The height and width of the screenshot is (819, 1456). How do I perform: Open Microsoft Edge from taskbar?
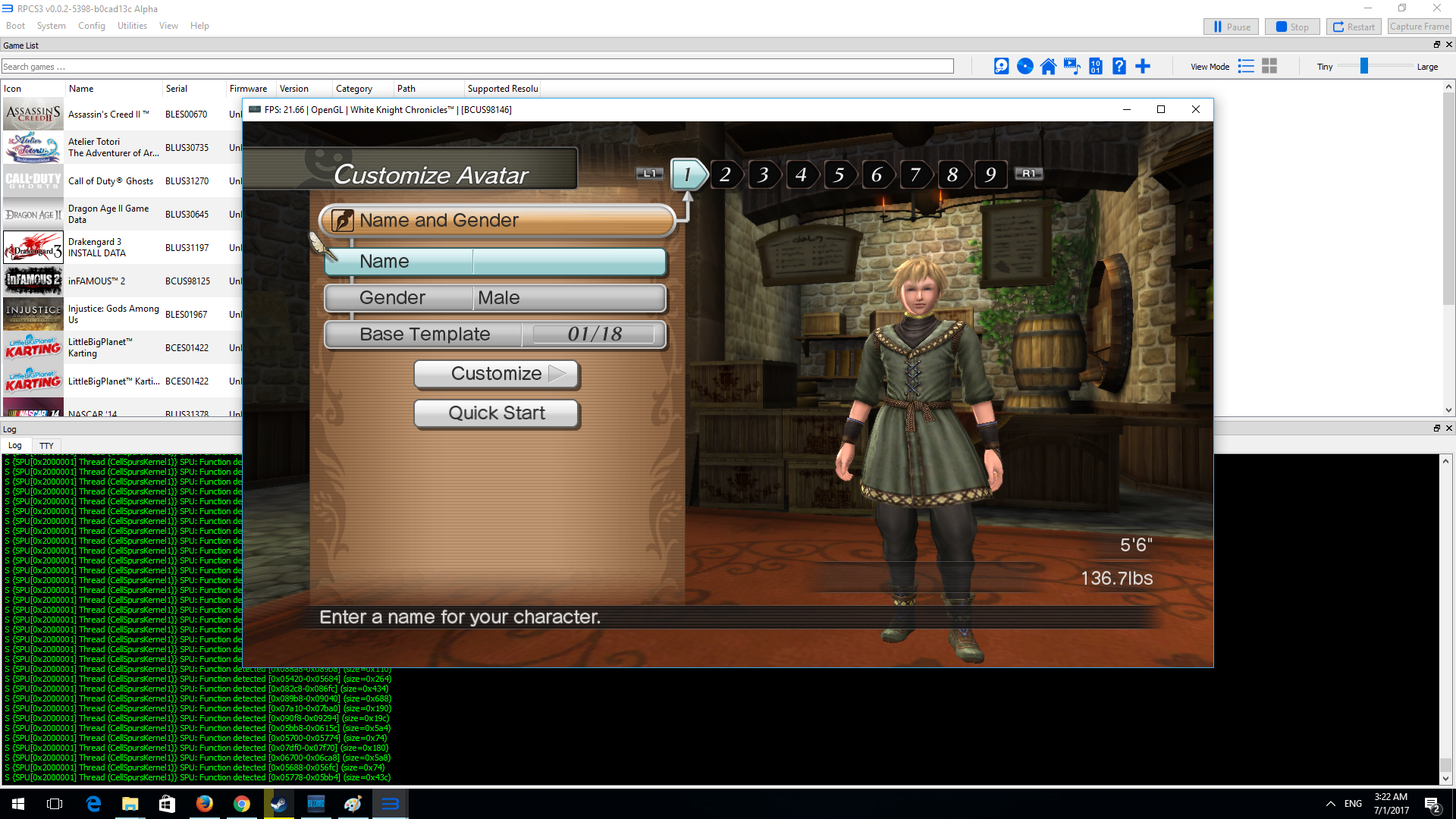point(93,804)
